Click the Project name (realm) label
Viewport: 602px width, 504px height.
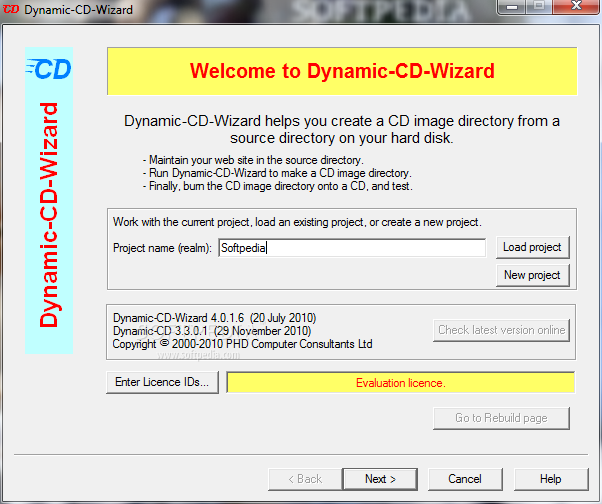click(162, 248)
